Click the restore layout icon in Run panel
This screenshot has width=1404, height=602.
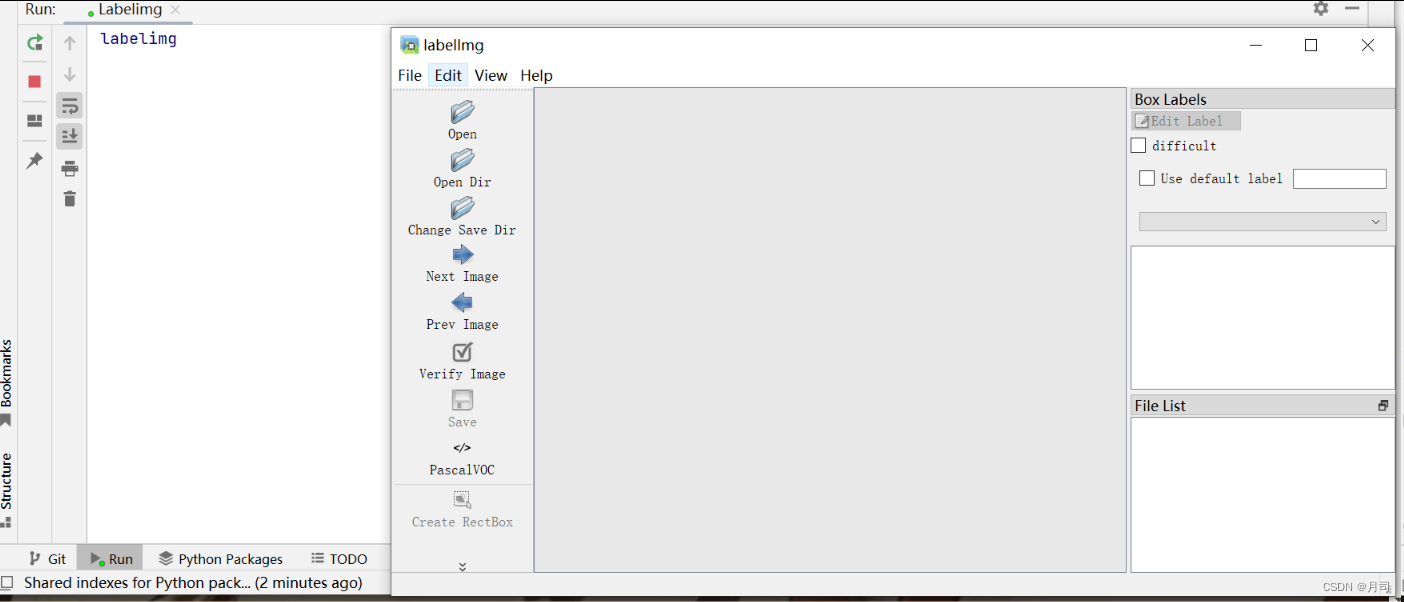pos(35,121)
